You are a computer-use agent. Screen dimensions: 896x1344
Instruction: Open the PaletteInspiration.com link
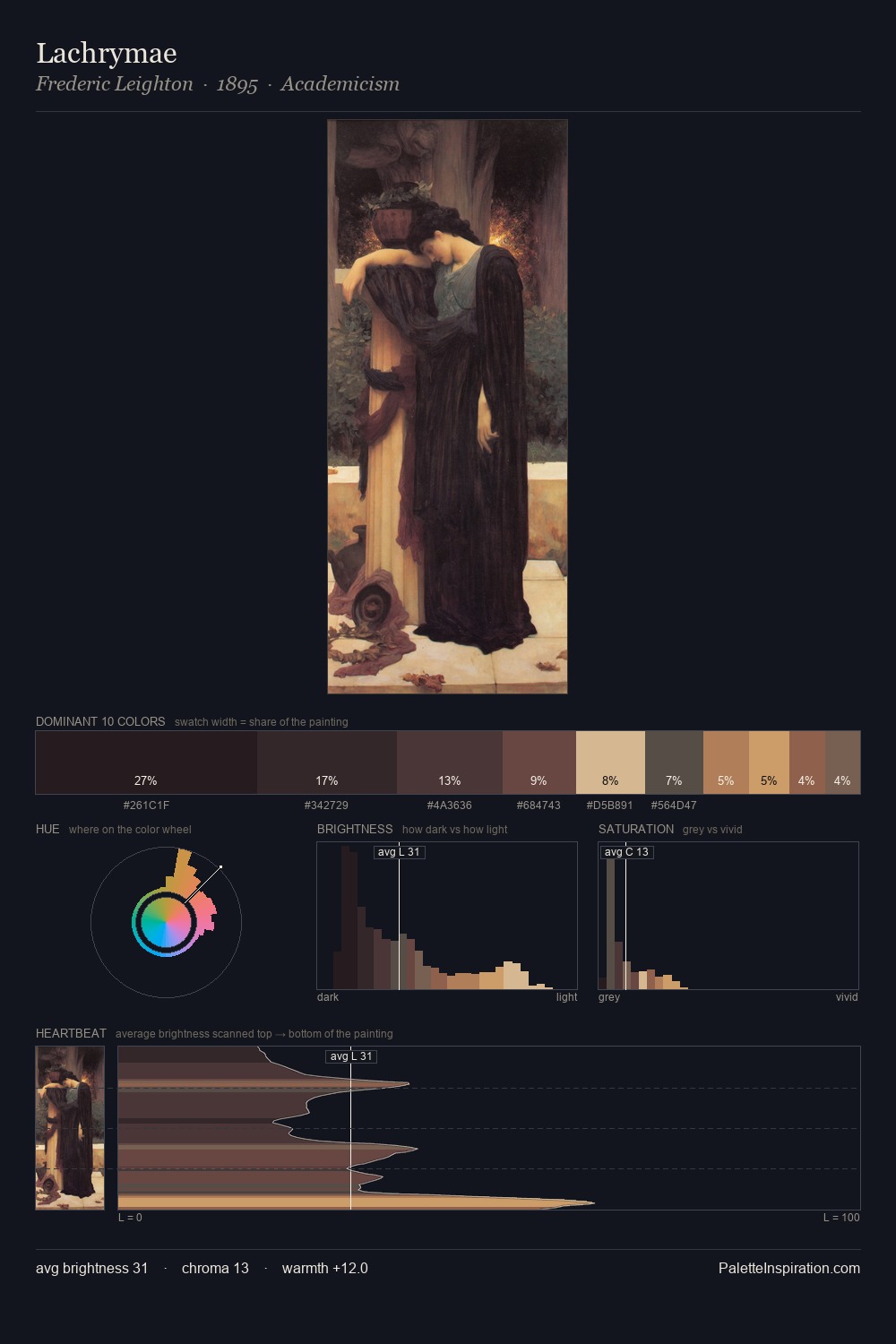(789, 1268)
